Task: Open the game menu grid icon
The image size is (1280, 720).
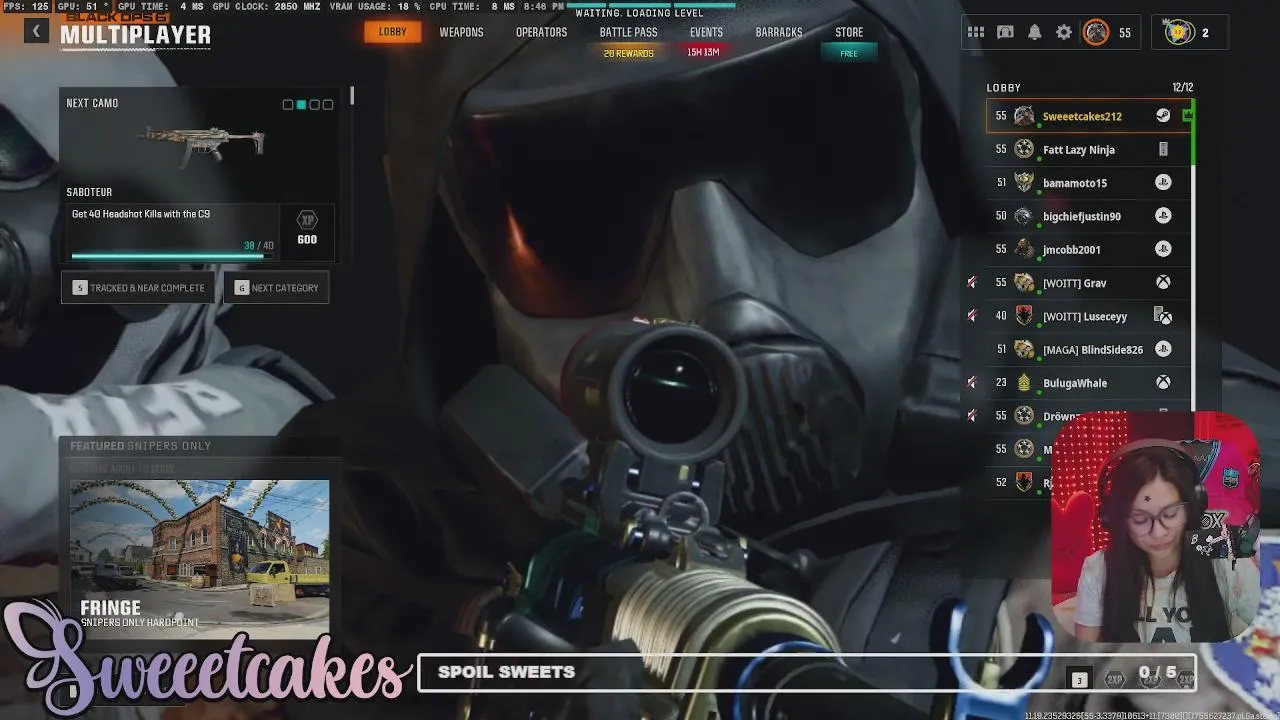Action: point(976,33)
